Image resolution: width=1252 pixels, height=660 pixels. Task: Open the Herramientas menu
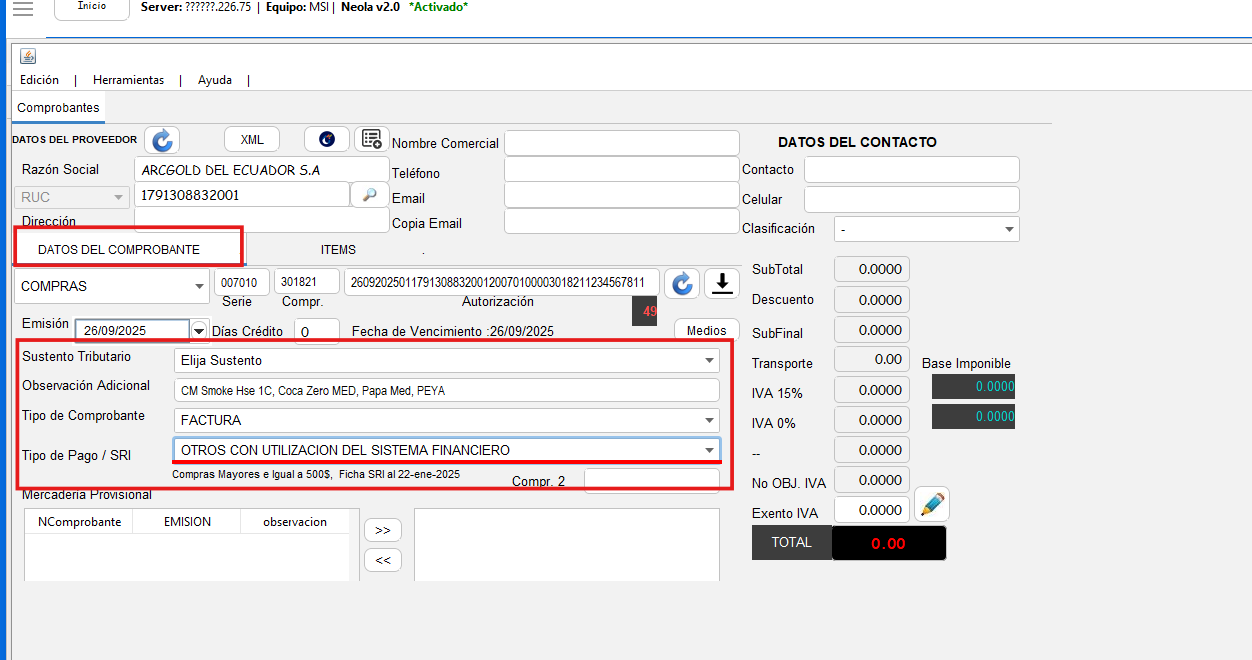[128, 80]
